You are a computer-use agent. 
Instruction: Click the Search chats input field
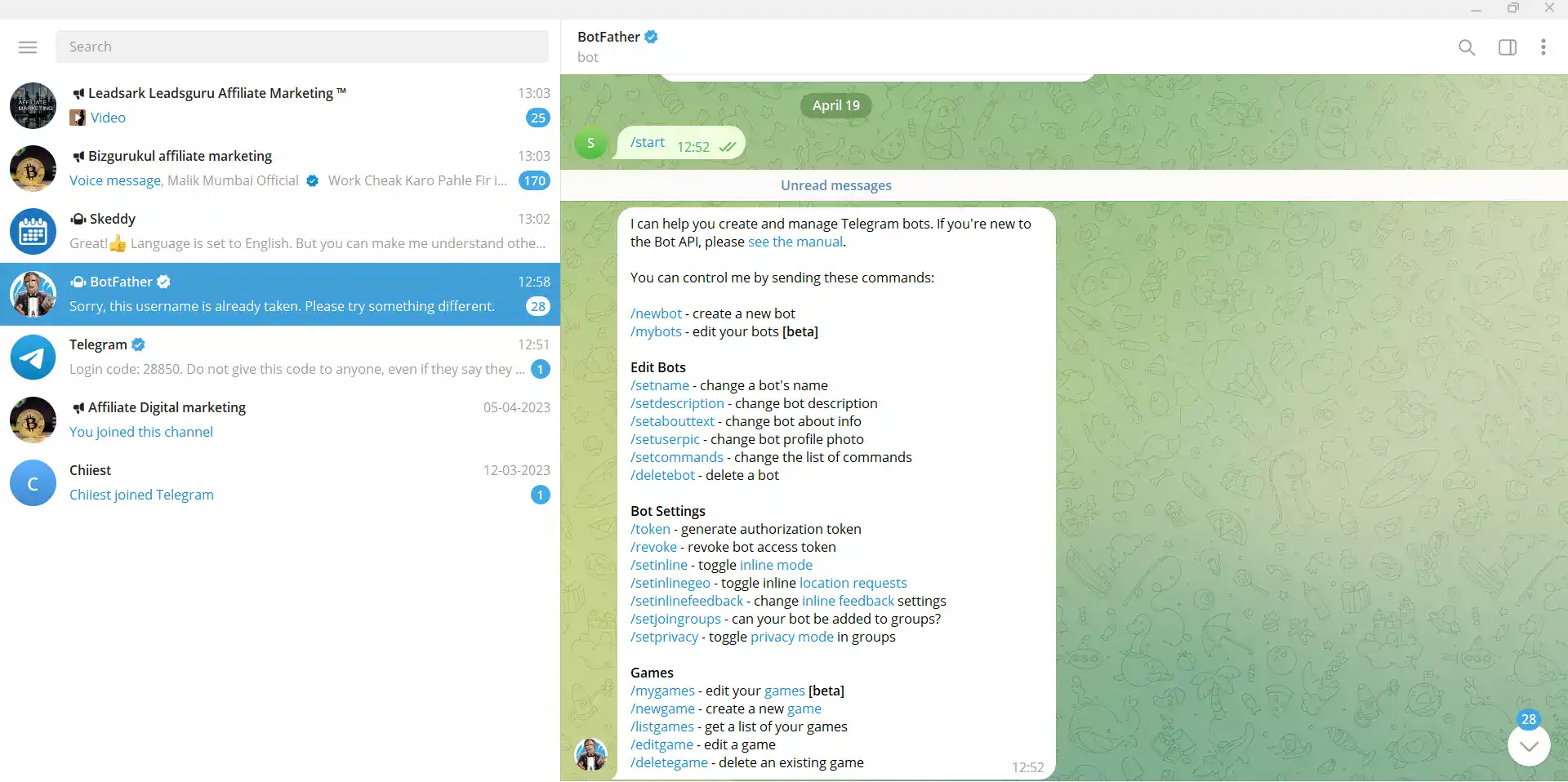[302, 47]
